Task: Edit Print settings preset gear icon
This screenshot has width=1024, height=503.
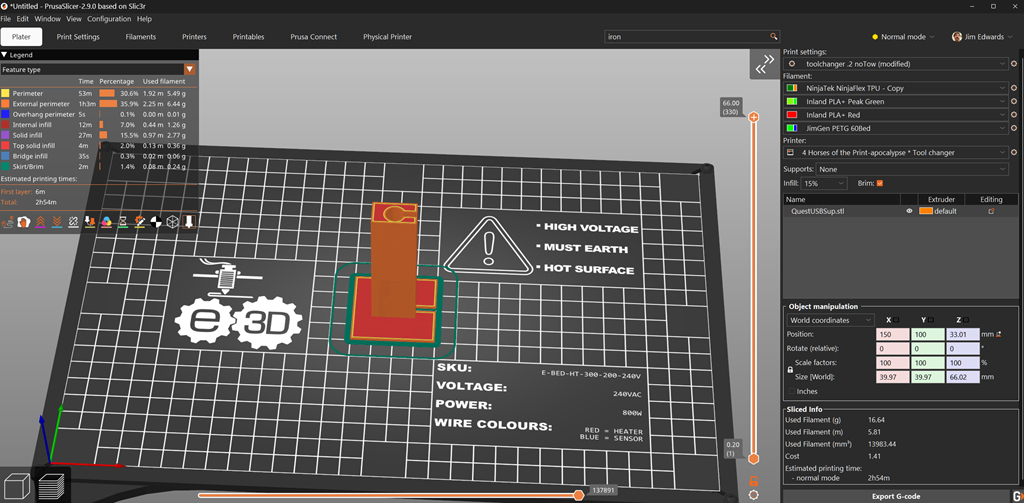Action: (1014, 64)
